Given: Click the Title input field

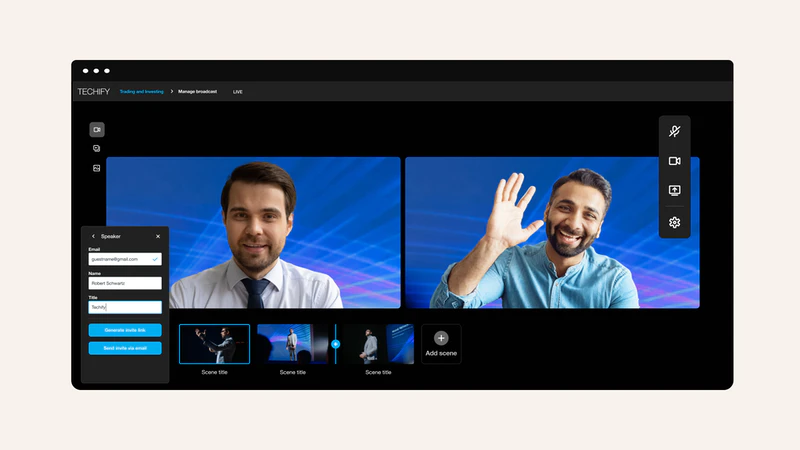Looking at the screenshot, I should tap(125, 307).
